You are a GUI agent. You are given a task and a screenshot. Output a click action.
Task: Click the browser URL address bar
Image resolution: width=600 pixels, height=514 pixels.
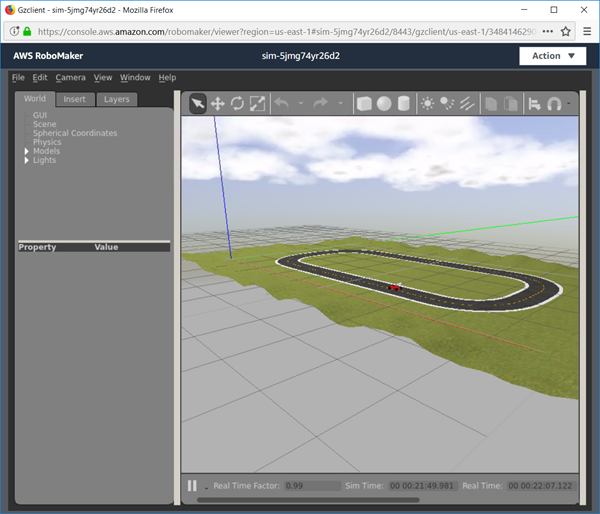(x=280, y=31)
